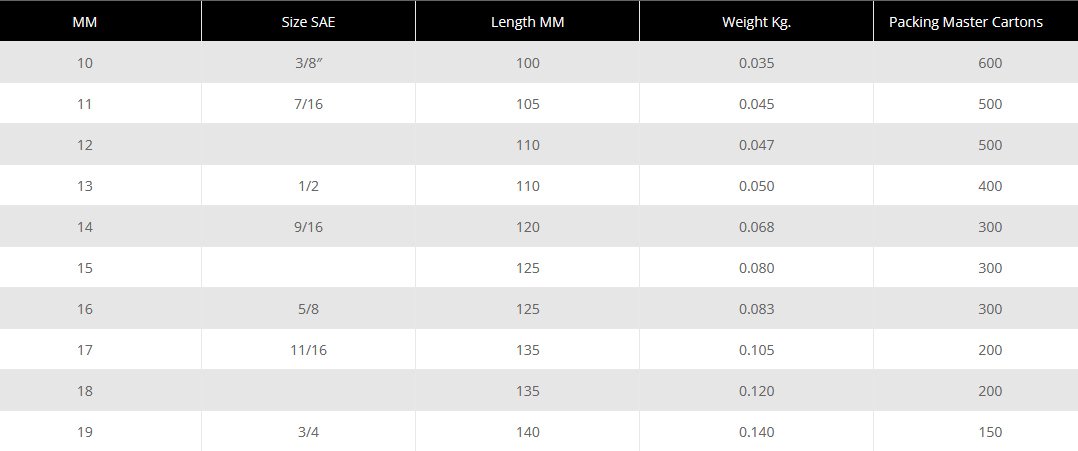Click the Length MM column header

528,22
